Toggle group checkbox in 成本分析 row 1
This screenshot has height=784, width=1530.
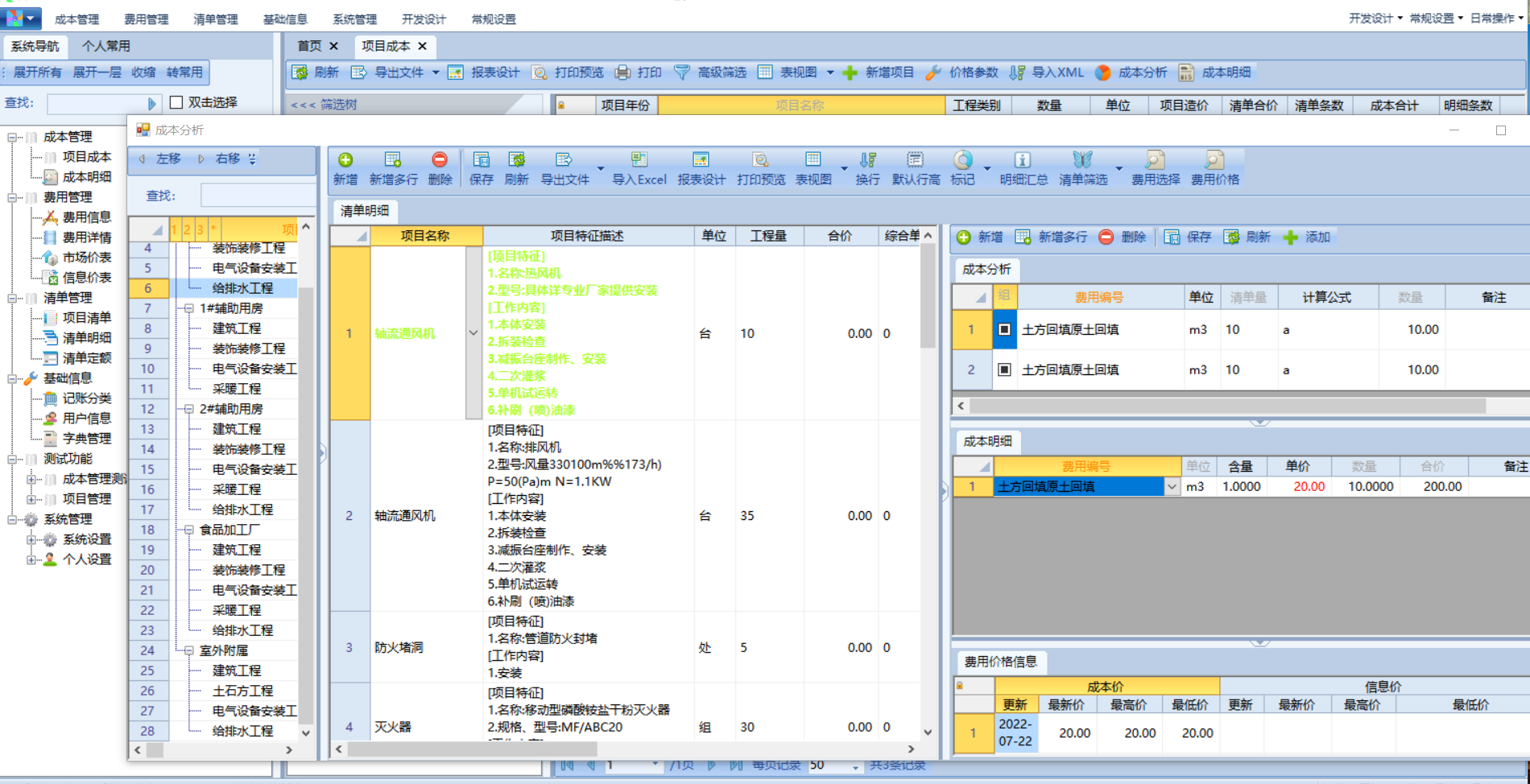[x=1004, y=329]
